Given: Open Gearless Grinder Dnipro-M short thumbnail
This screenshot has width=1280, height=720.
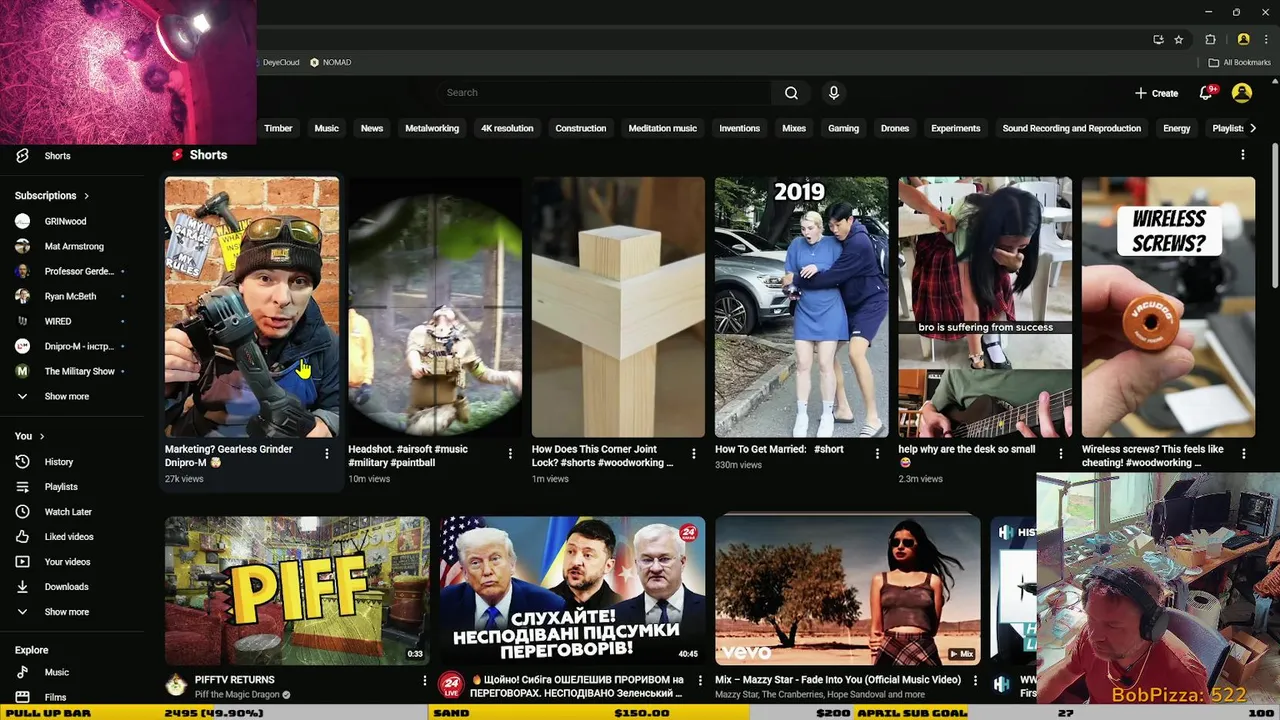Looking at the screenshot, I should (x=252, y=307).
